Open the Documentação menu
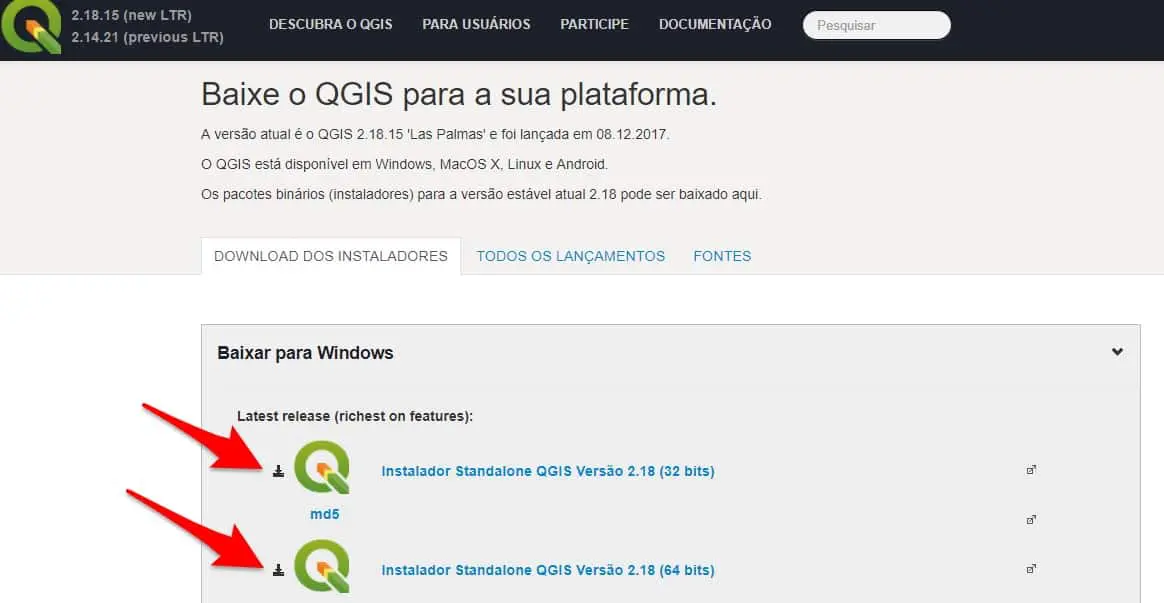The image size is (1164, 603). click(x=715, y=24)
